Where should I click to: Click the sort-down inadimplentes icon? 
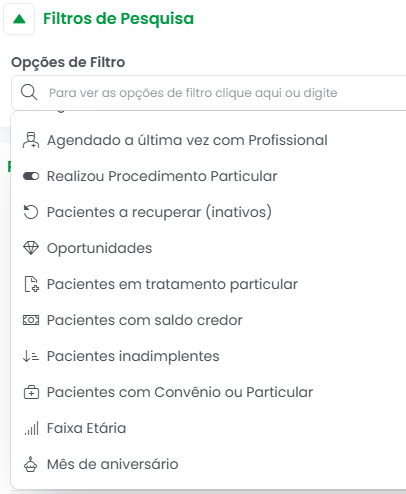(31, 356)
